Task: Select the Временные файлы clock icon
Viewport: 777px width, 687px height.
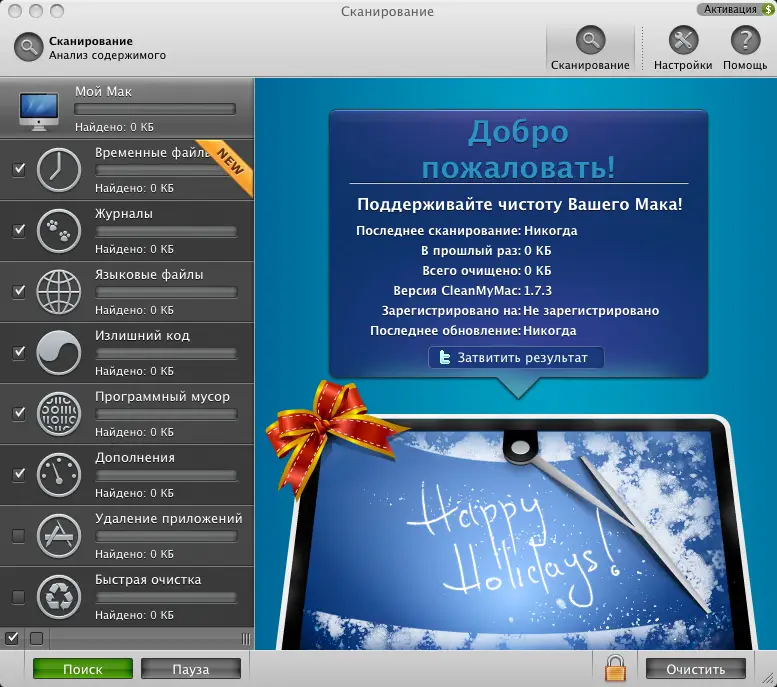Action: [58, 170]
